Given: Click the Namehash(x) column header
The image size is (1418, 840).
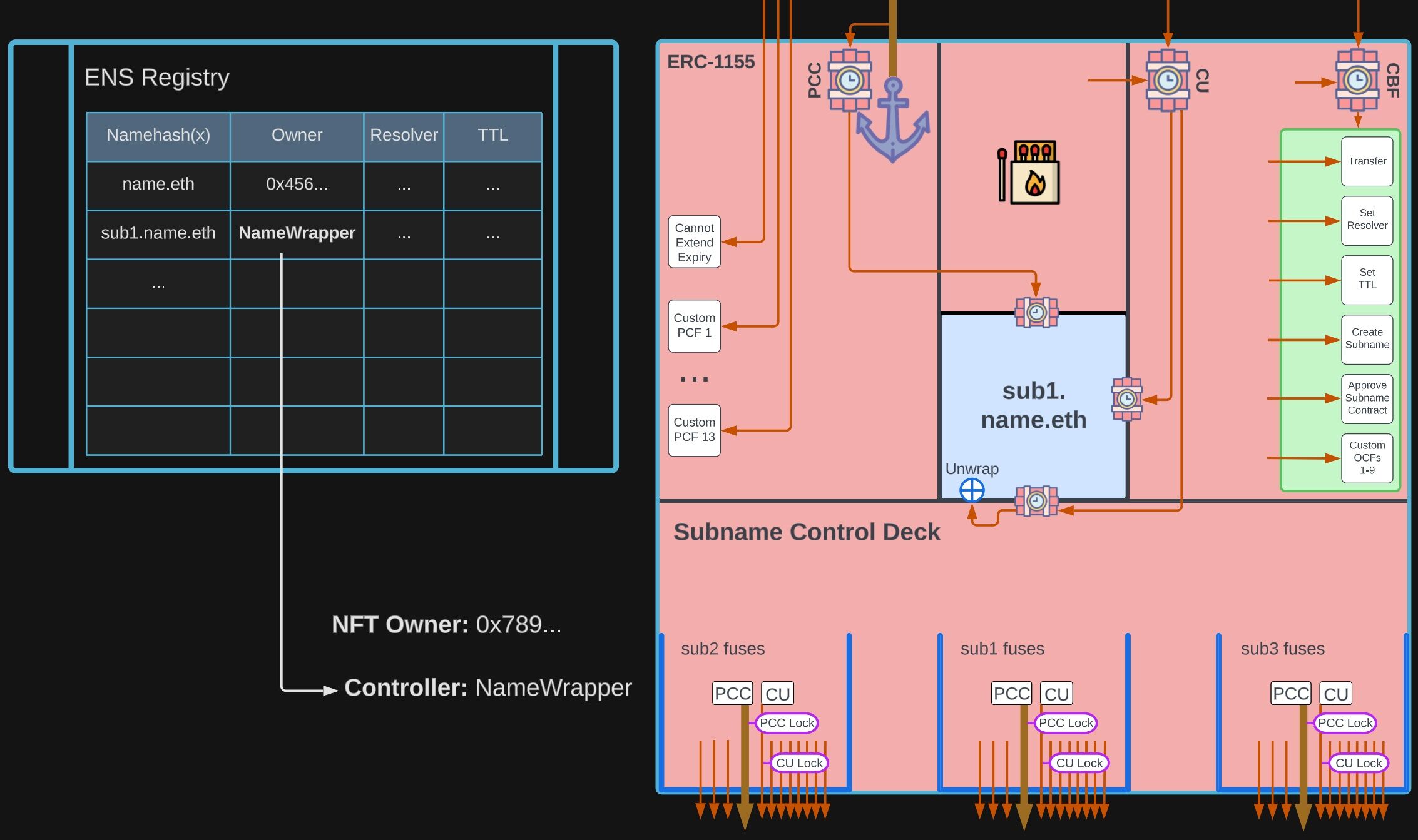Looking at the screenshot, I should (158, 136).
